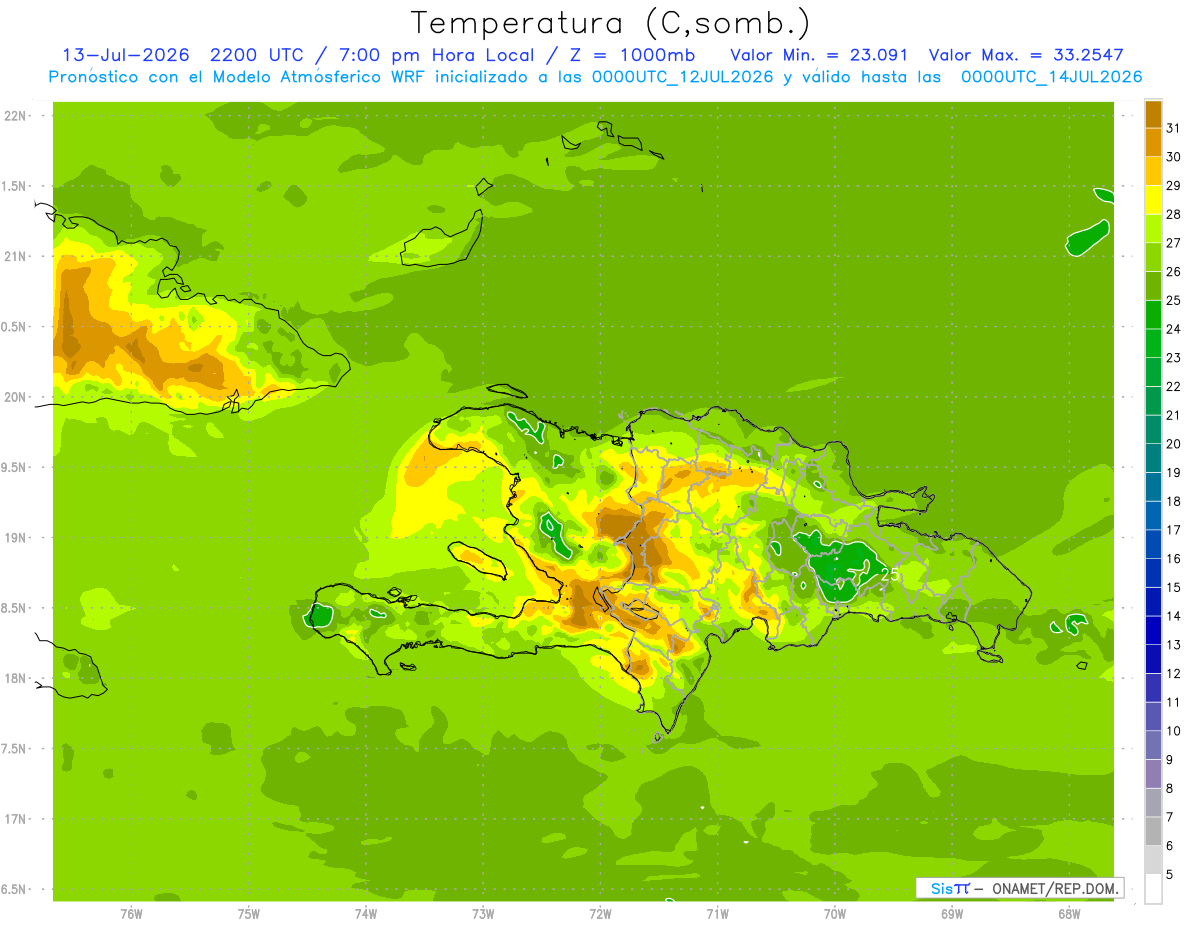Screen dimensions: 1200x927
Task: Click the latitude axis label "21N"
Action: tap(14, 256)
